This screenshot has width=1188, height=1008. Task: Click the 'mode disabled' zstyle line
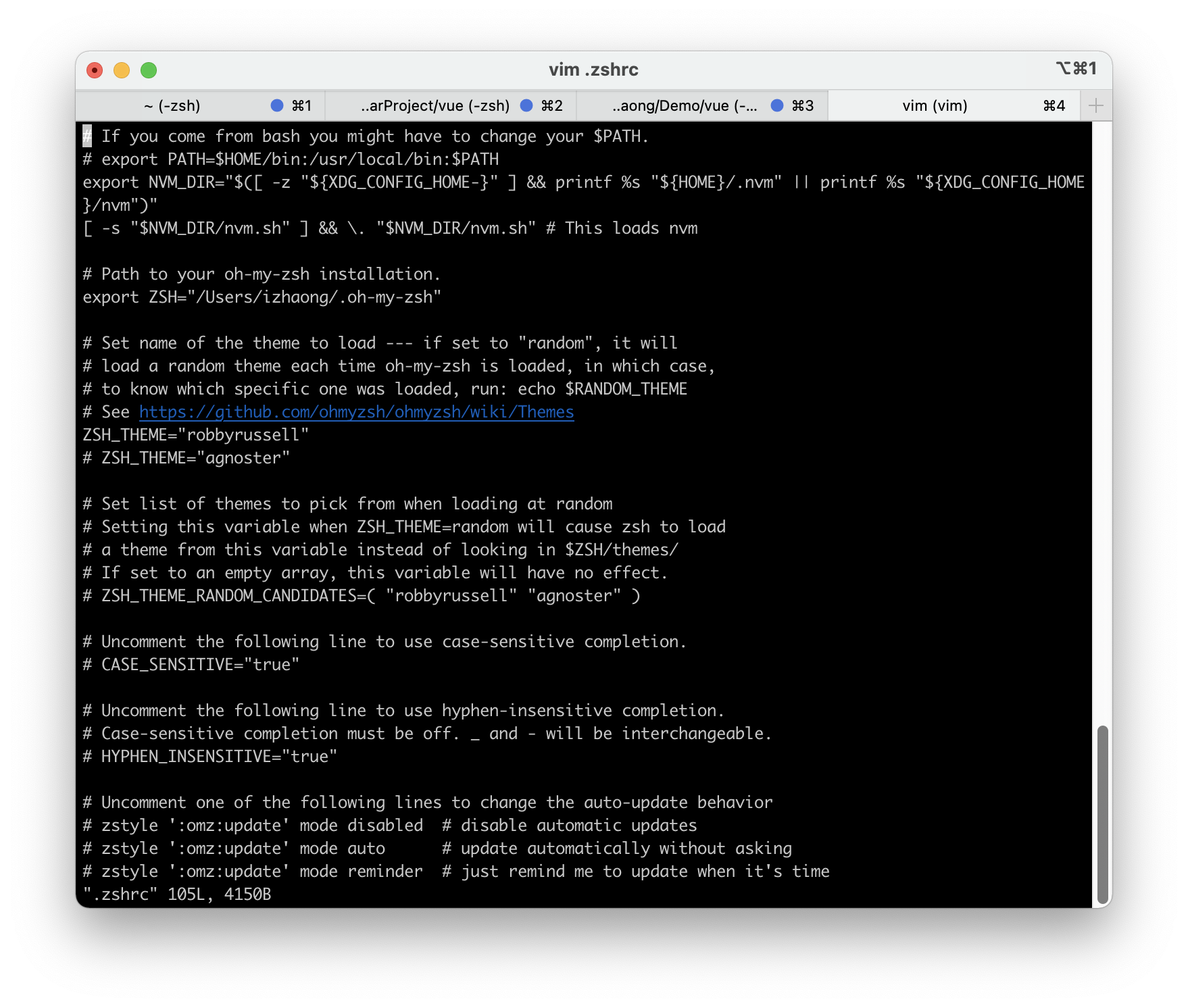click(389, 826)
